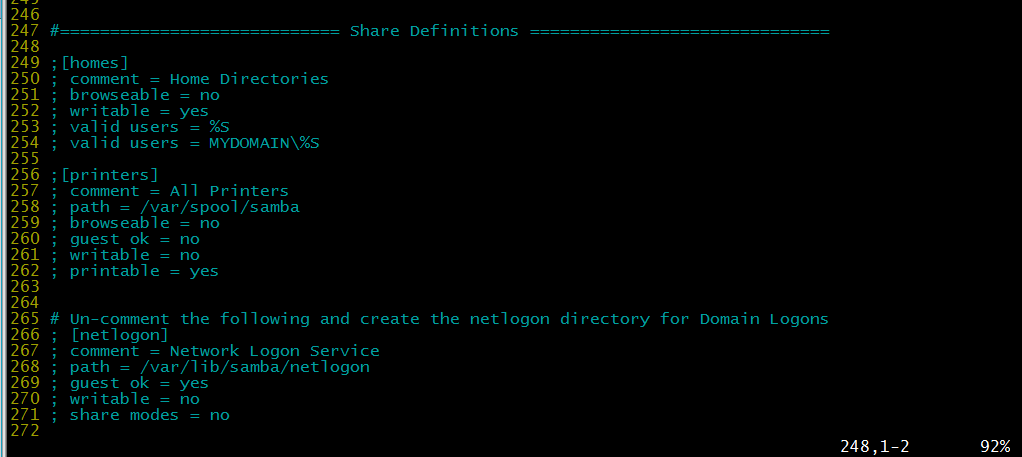Place cursor on the [printers] section line

coord(104,175)
